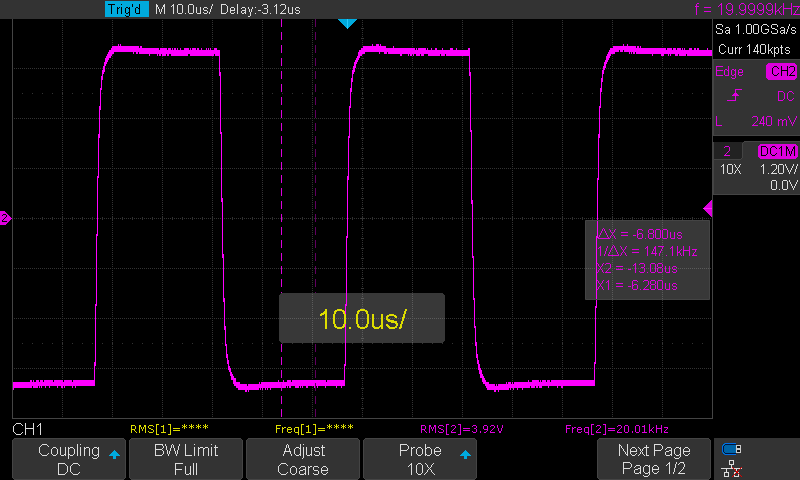This screenshot has height=480, width=800.
Task: Click the rising edge trigger slope icon
Action: point(734,96)
